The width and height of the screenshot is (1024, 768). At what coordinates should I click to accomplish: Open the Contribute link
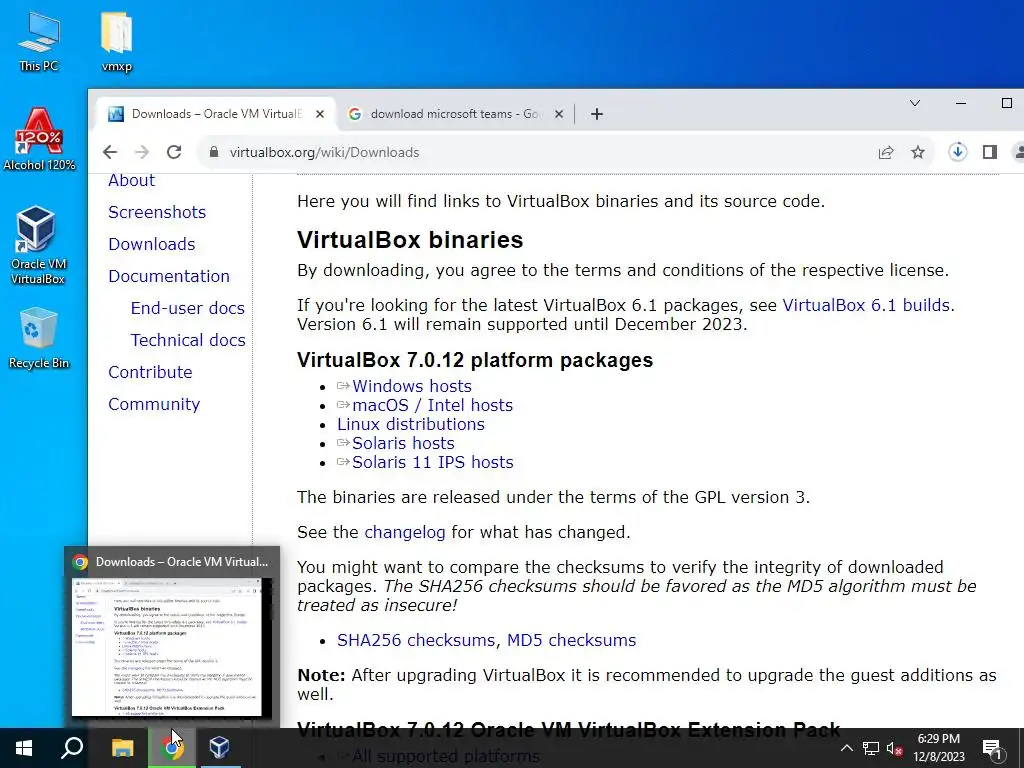150,372
